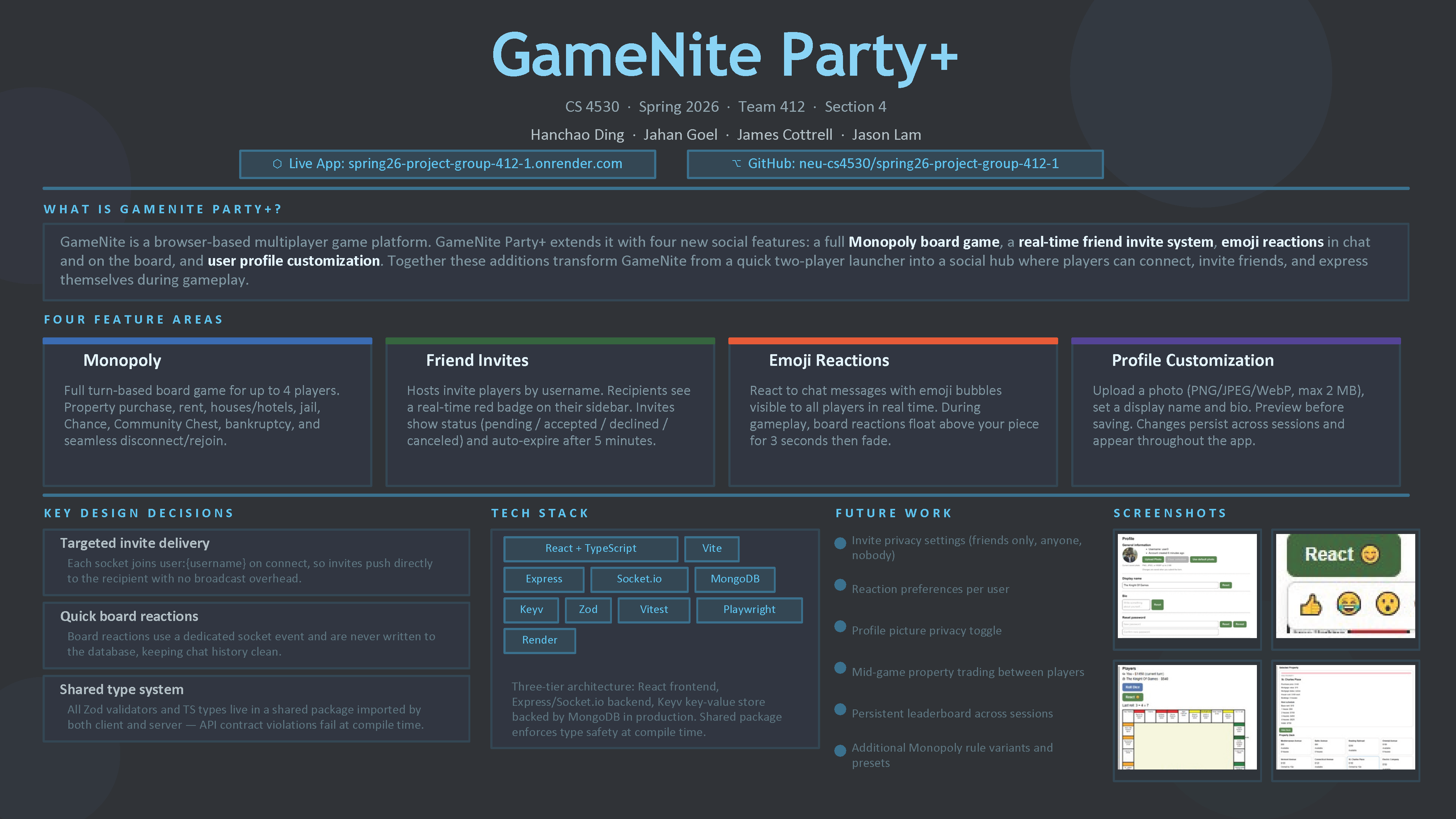
Task: Open the GitHub repository link
Action: (x=895, y=164)
